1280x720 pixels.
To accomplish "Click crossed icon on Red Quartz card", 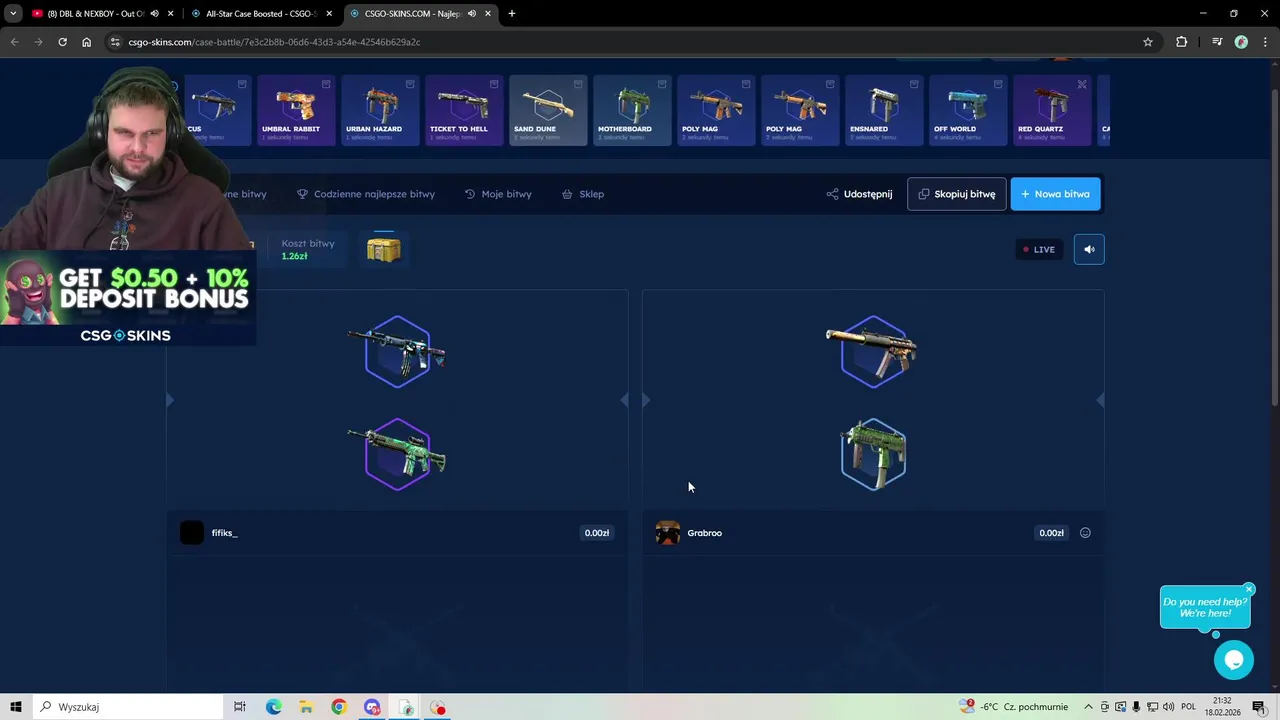I will (1082, 84).
